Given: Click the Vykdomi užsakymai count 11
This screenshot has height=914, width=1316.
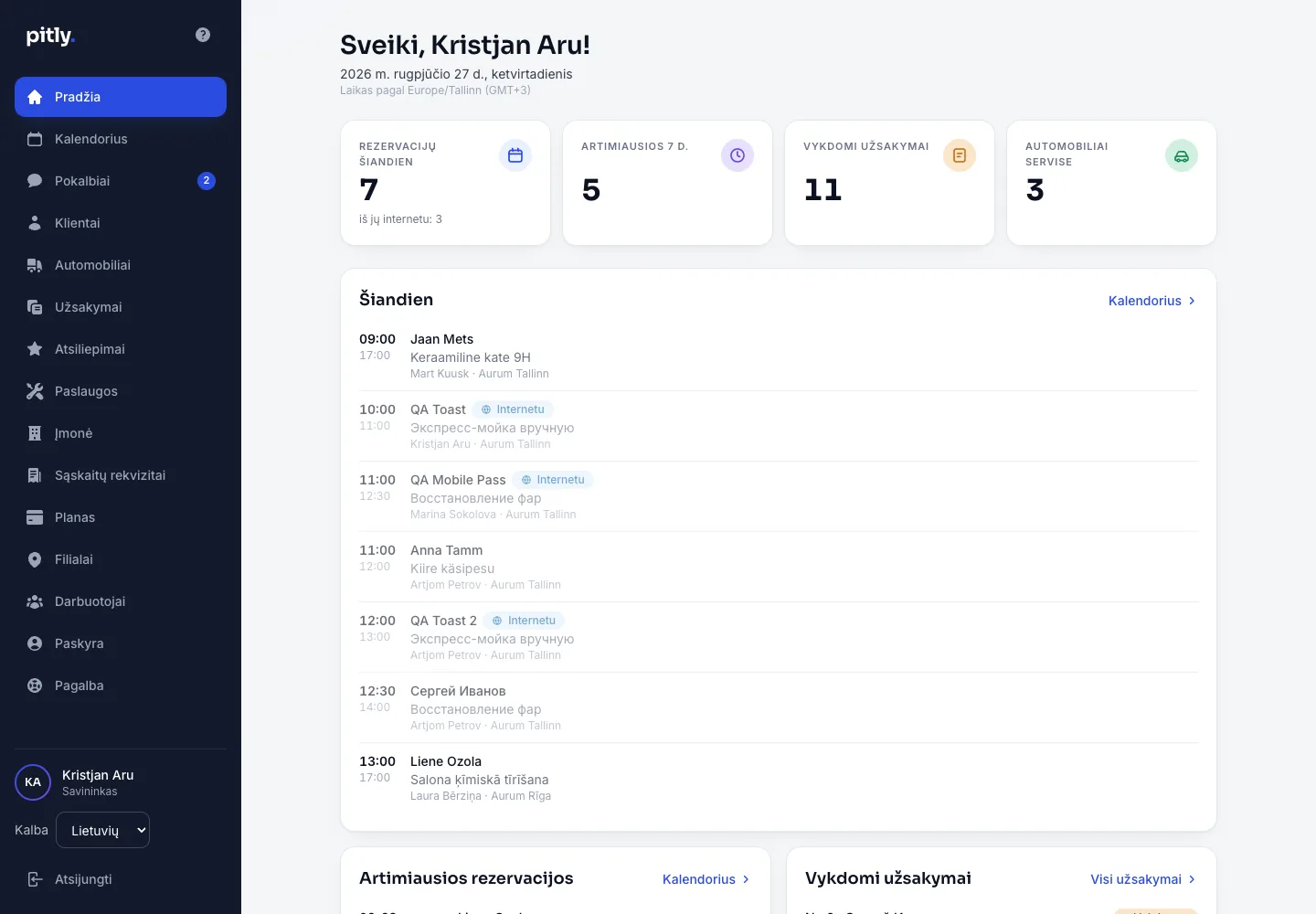Looking at the screenshot, I should pyautogui.click(x=822, y=189).
